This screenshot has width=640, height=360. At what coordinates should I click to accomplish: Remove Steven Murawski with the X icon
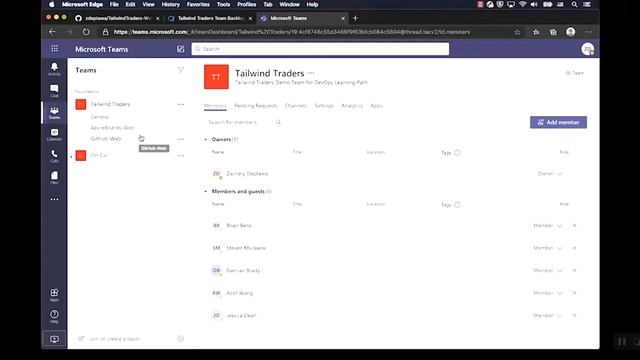pos(574,248)
